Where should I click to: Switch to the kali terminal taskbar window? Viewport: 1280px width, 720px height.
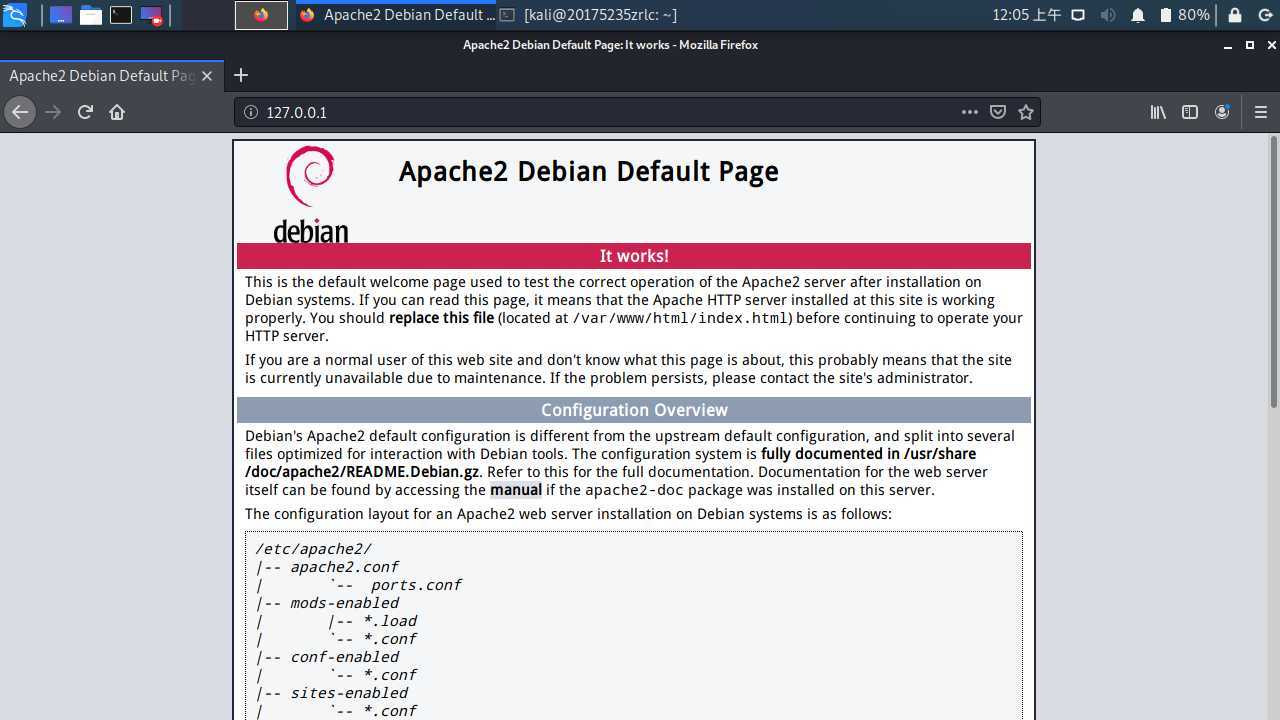coord(590,15)
